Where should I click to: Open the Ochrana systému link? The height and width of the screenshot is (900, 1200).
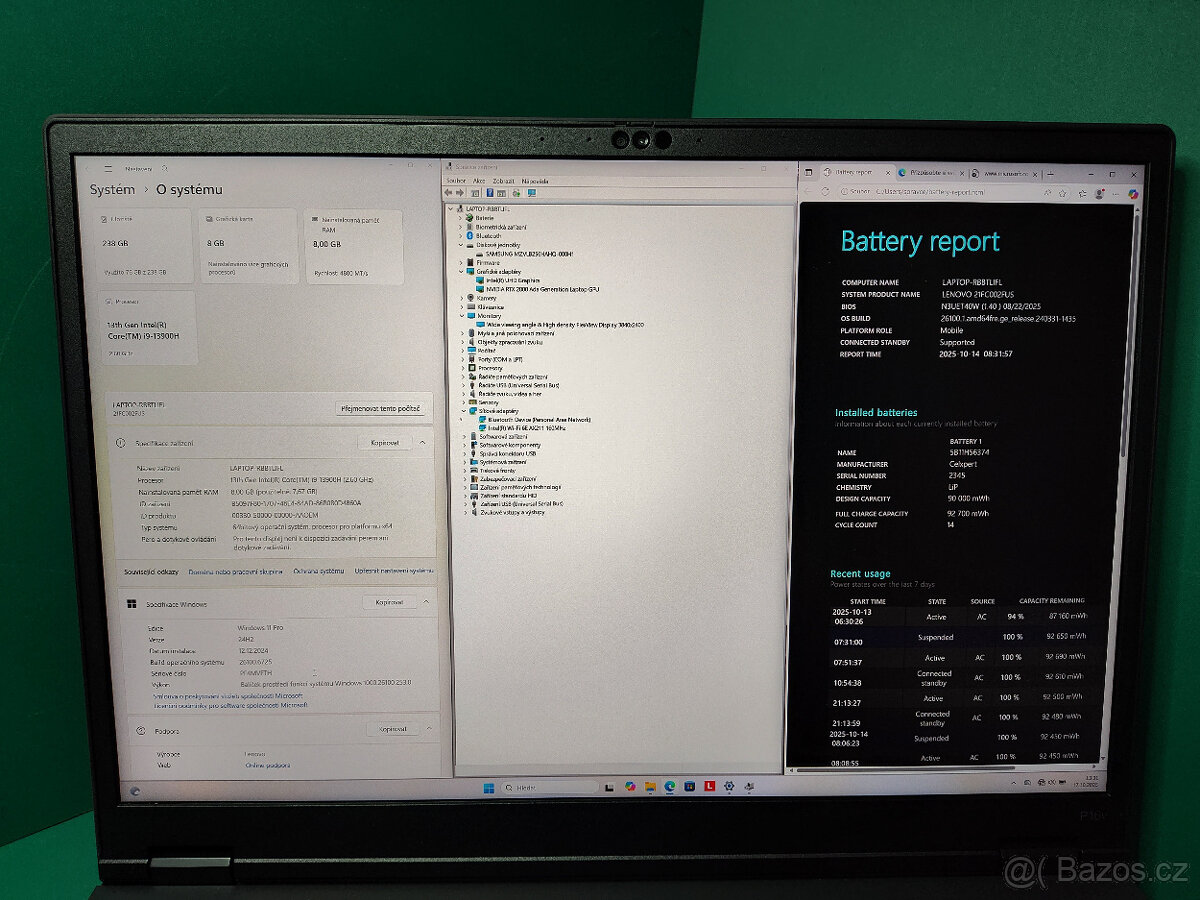[318, 571]
